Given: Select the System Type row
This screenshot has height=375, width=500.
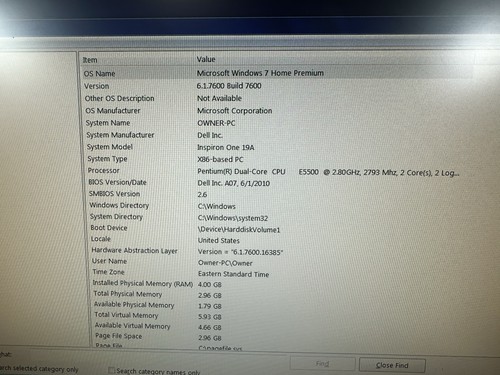Looking at the screenshot, I should (x=107, y=159).
